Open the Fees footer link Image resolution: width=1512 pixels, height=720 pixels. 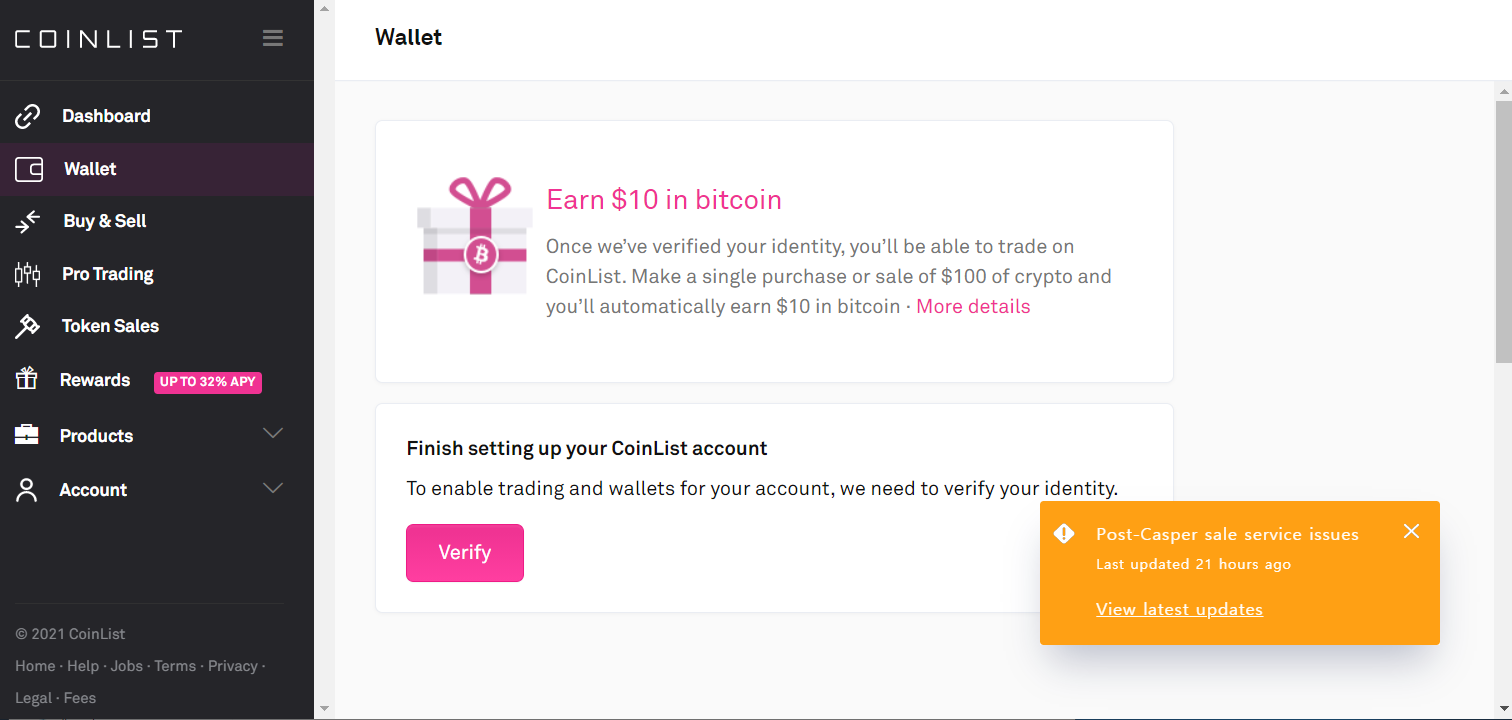[80, 698]
